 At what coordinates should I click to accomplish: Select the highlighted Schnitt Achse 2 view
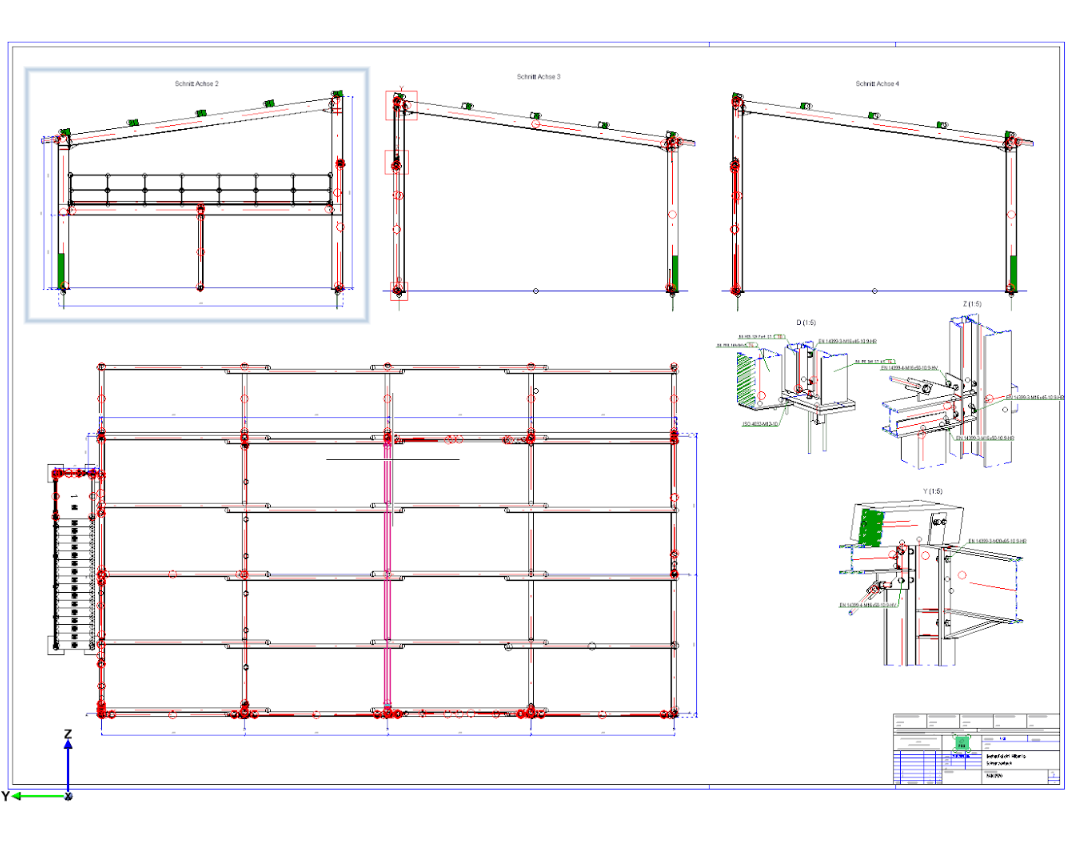click(x=197, y=195)
